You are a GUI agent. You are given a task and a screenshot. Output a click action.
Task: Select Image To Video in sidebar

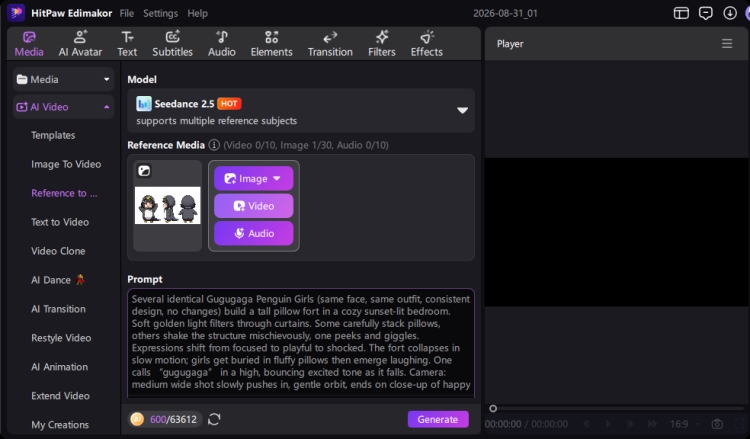coord(66,164)
